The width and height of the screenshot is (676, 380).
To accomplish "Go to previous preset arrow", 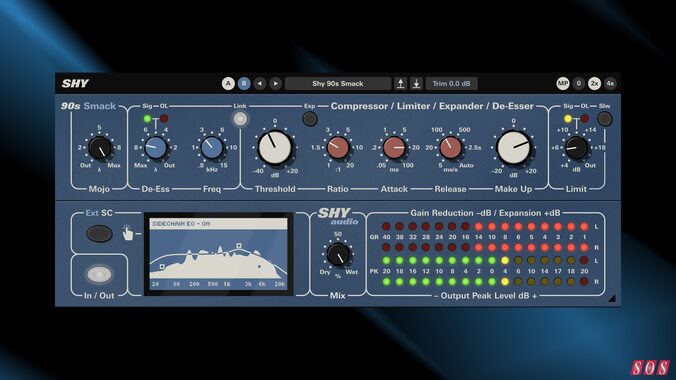I will [260, 84].
